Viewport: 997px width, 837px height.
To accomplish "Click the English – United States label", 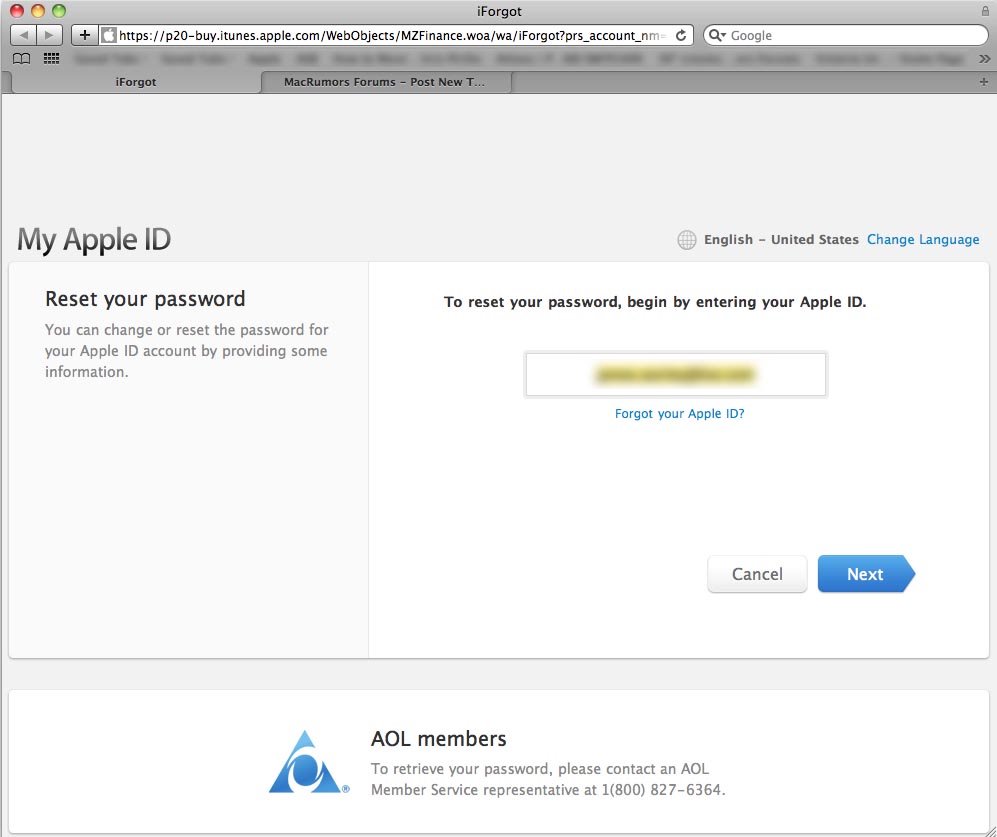I will 781,240.
